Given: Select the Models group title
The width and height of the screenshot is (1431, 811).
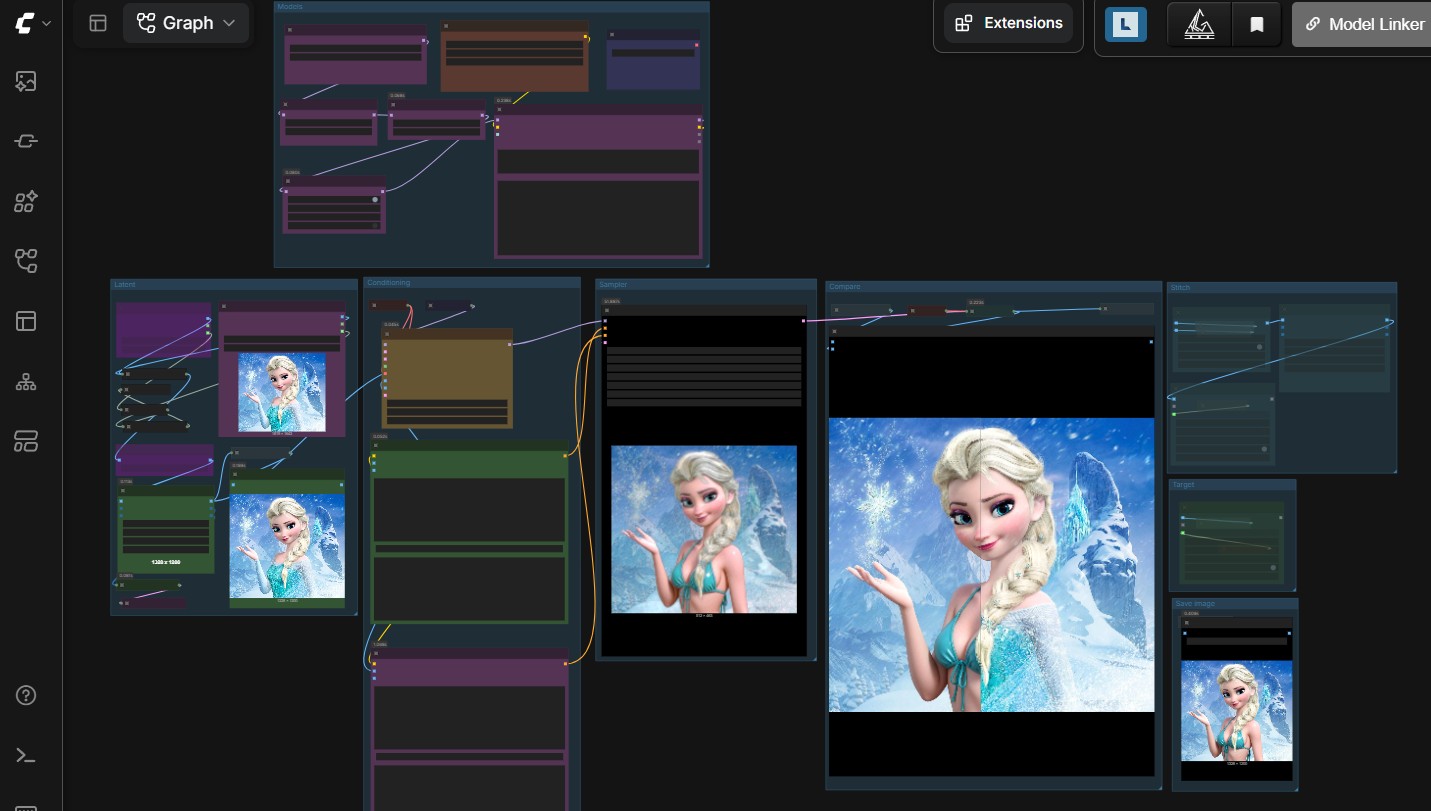Looking at the screenshot, I should click(290, 7).
